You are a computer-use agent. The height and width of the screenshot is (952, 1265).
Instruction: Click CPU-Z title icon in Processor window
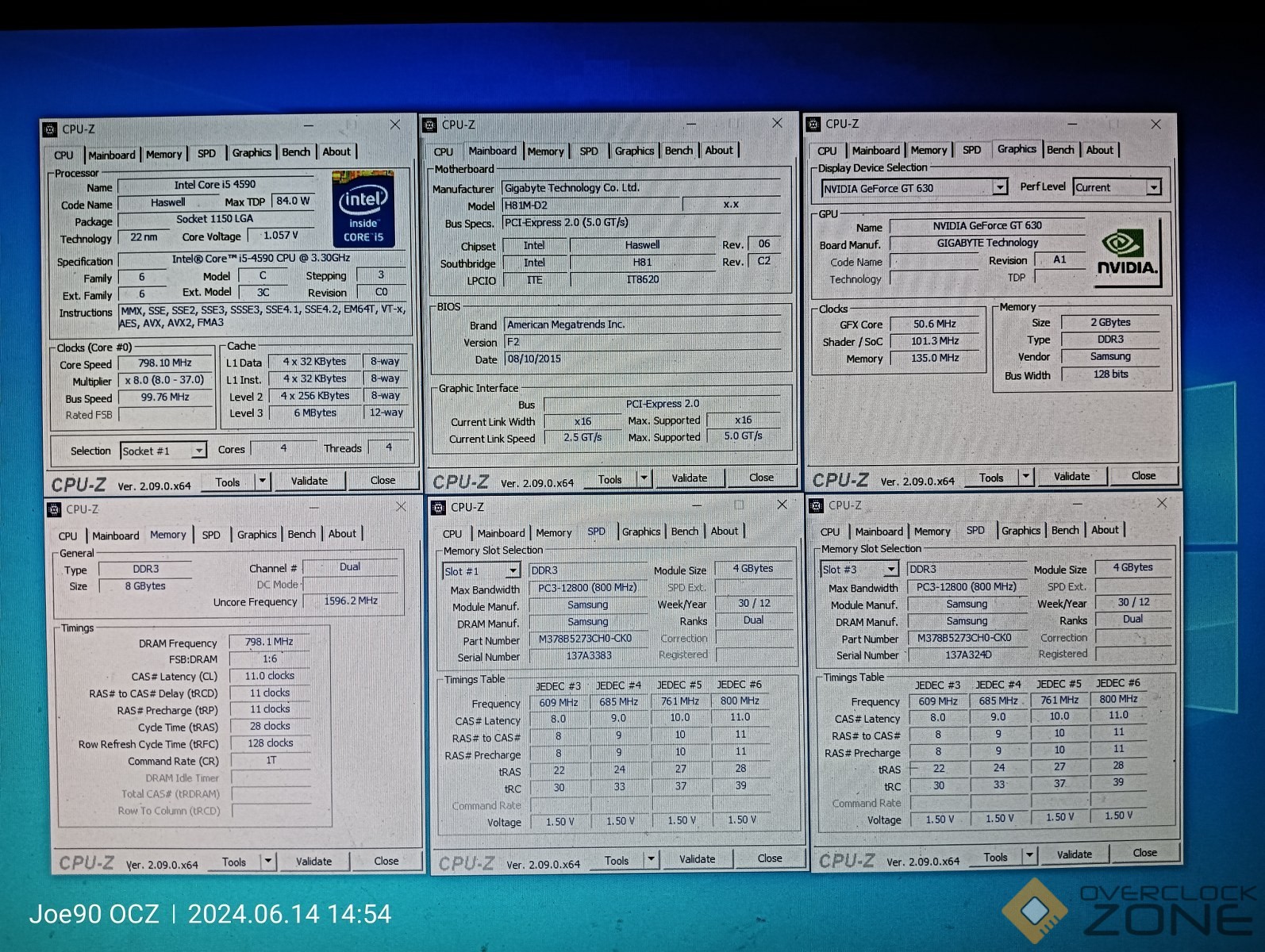[x=50, y=129]
